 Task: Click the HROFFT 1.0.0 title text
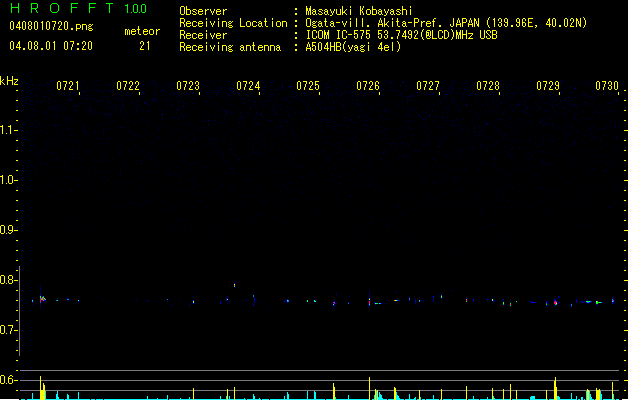point(78,8)
